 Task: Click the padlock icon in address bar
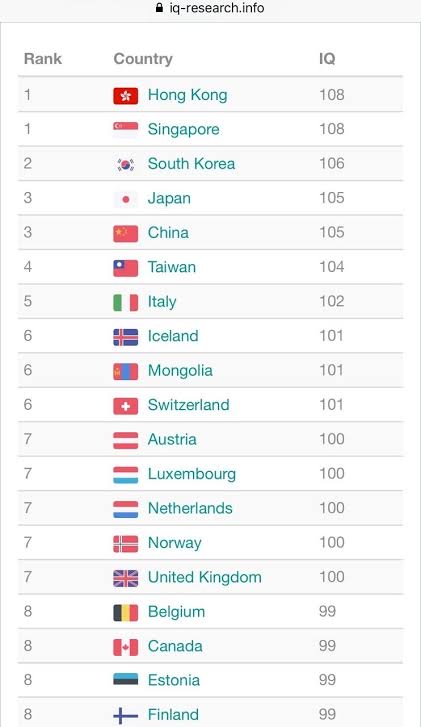click(159, 7)
